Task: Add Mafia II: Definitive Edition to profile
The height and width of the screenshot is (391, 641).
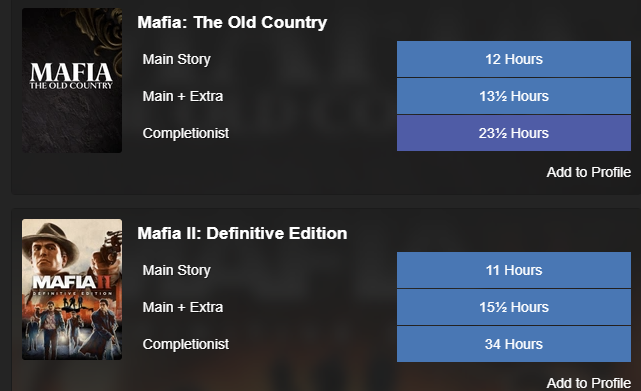Action: pos(589,383)
